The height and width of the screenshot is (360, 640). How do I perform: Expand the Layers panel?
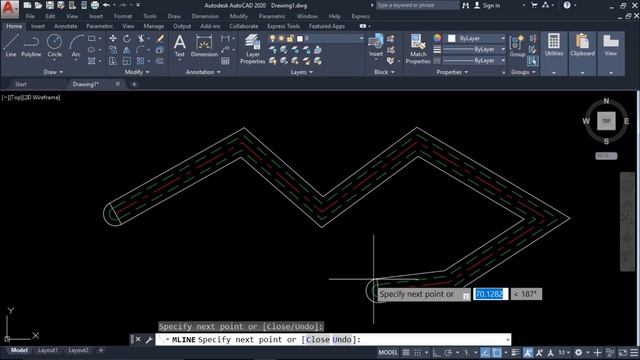(302, 72)
